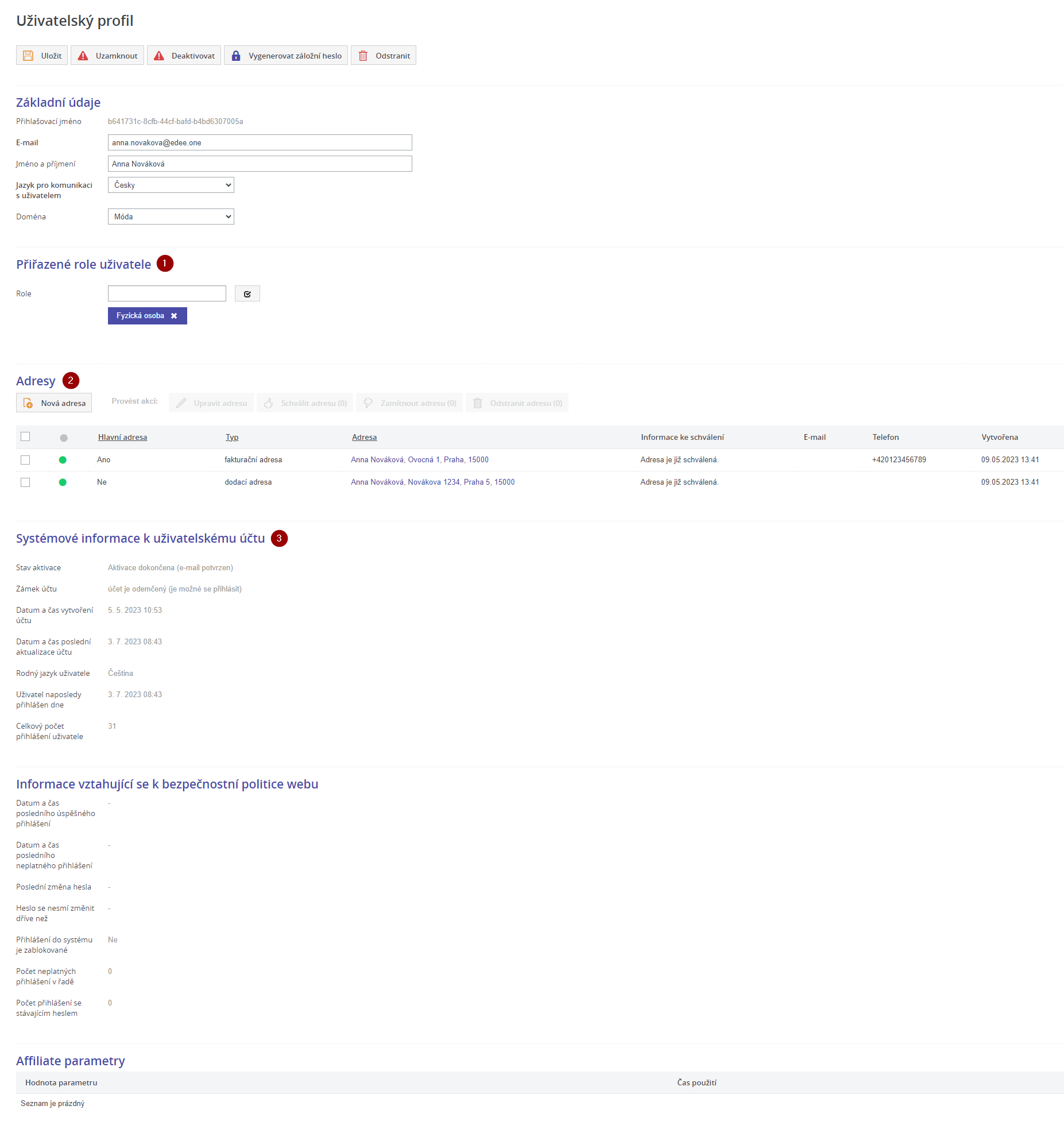This screenshot has height=1129, width=1064.
Task: Expand the Doména dropdown showing Móda
Action: [171, 216]
